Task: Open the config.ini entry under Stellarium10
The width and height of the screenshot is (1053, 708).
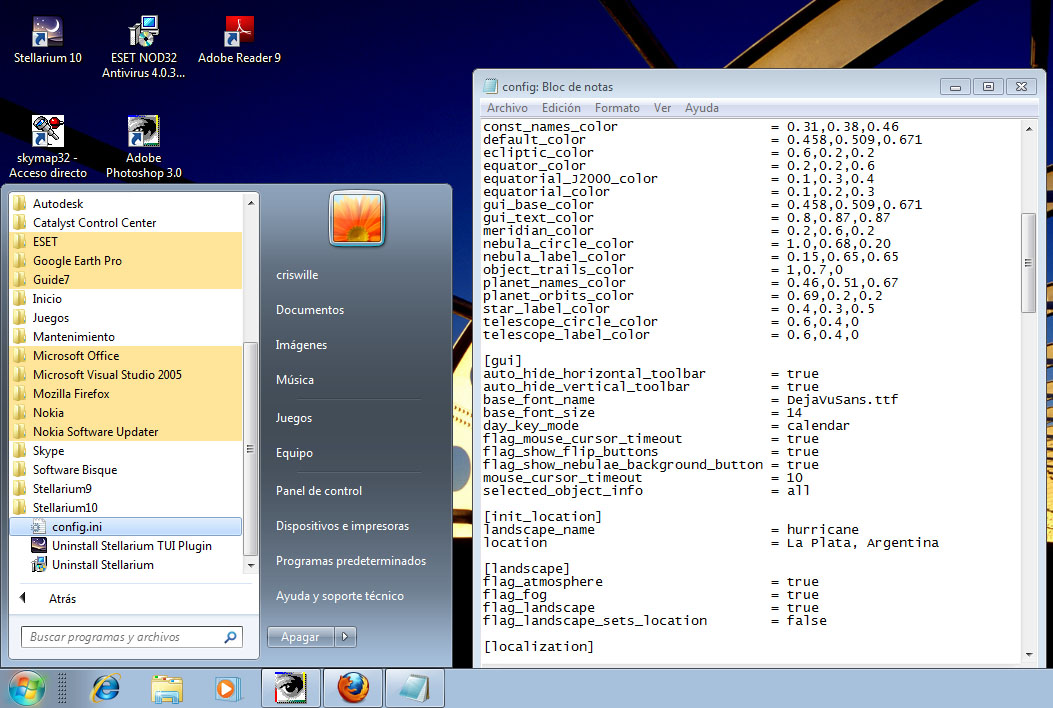Action: 126,527
